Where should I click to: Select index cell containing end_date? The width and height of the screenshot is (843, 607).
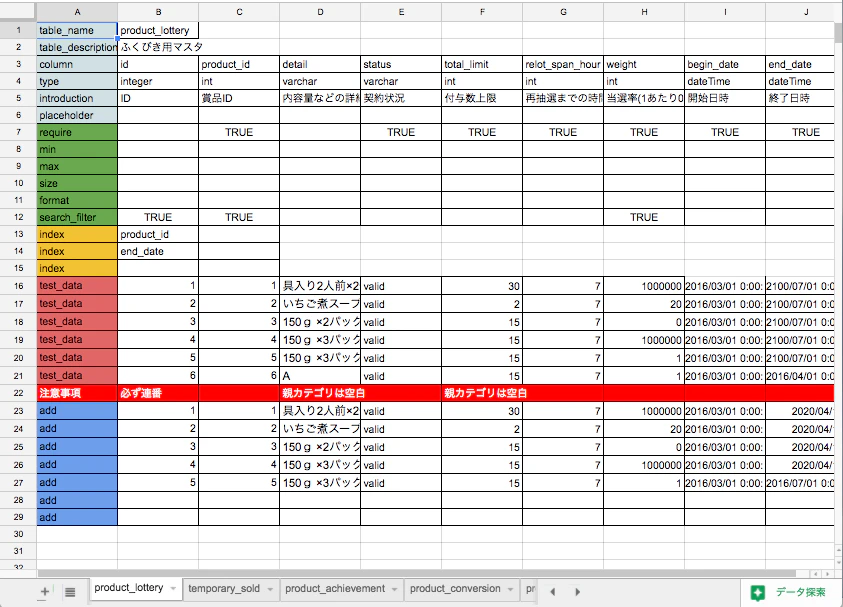click(158, 251)
